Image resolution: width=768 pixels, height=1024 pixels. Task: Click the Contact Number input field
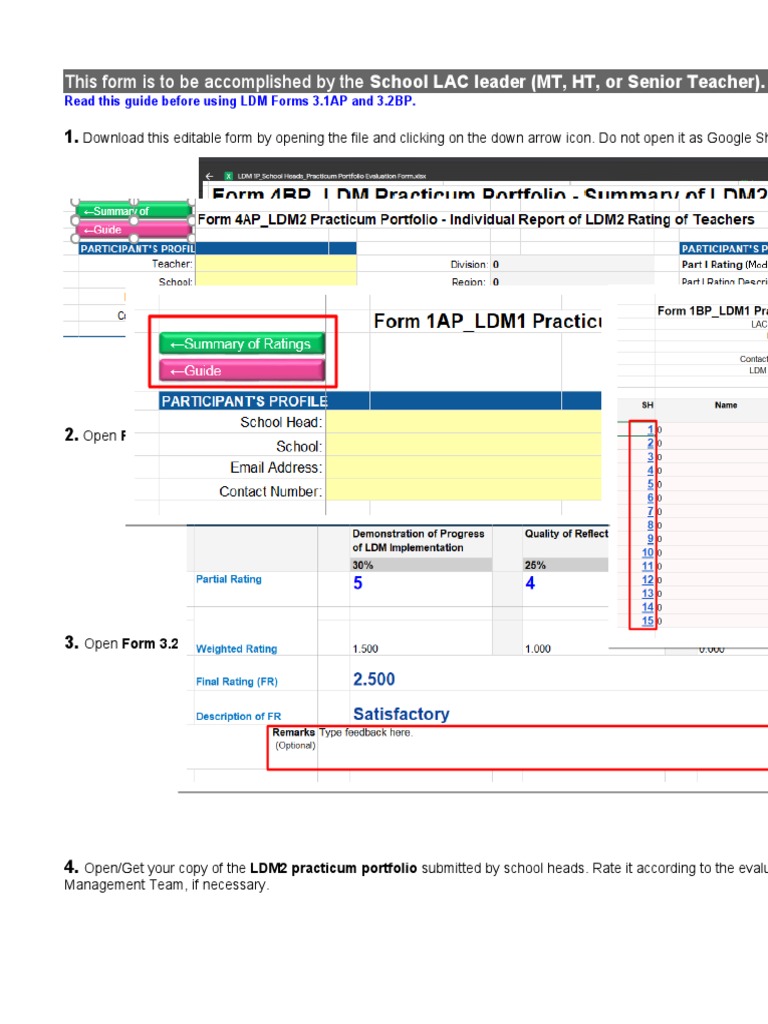[x=463, y=490]
